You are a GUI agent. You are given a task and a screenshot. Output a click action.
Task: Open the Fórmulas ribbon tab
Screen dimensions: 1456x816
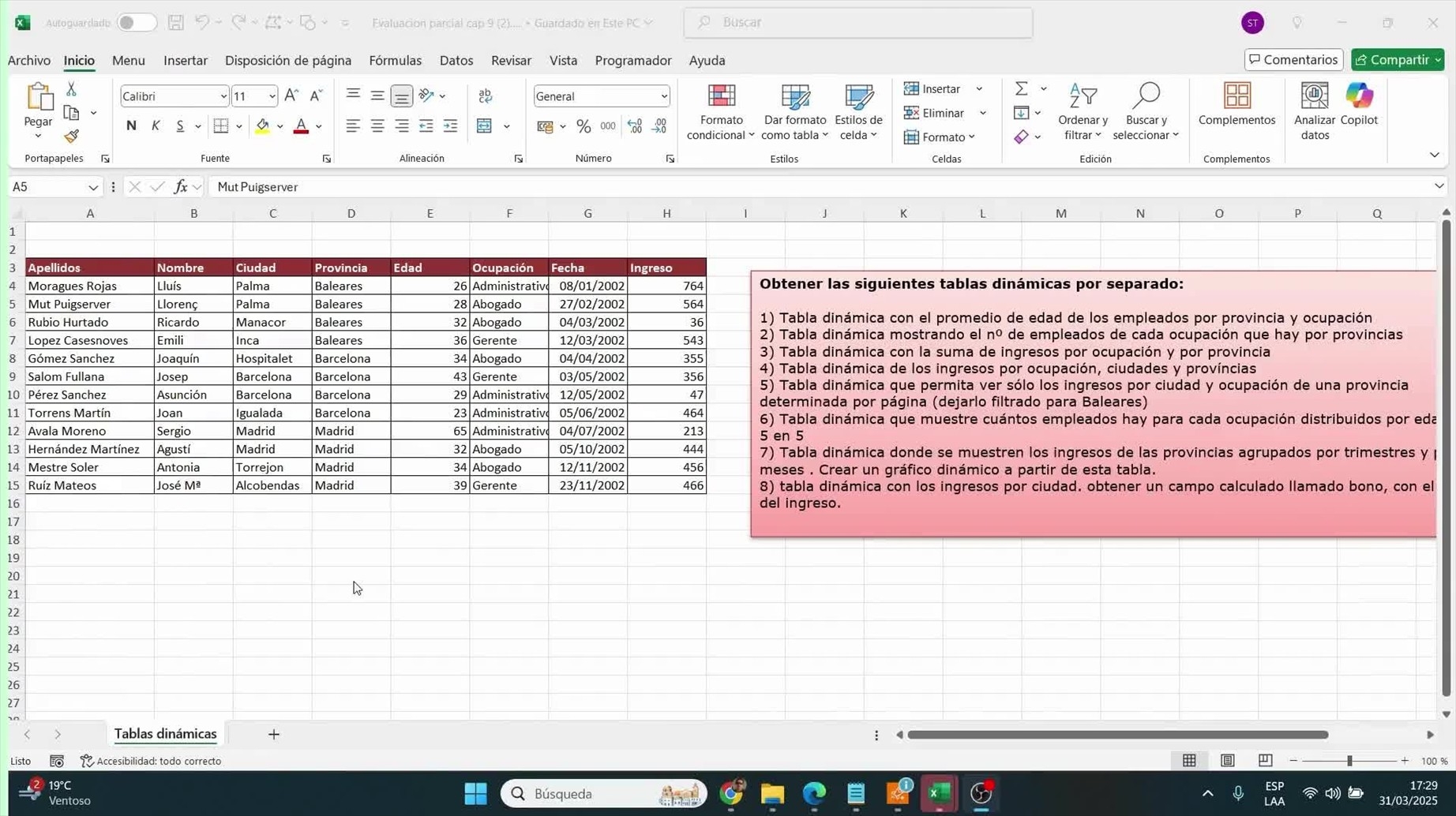pyautogui.click(x=395, y=61)
